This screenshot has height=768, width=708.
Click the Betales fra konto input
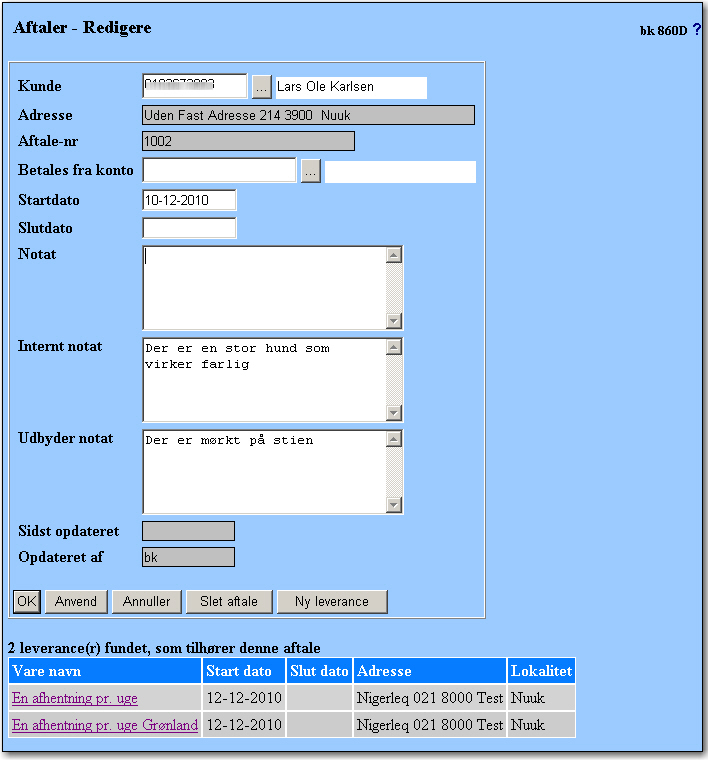click(x=219, y=171)
